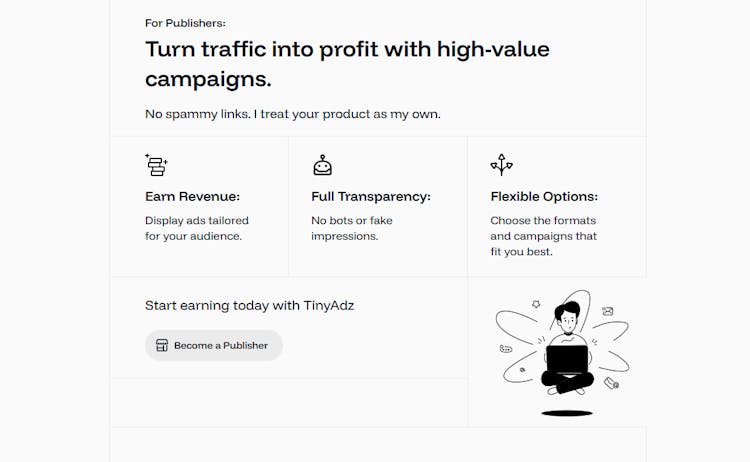Select the Full Transparency heading
The height and width of the screenshot is (462, 750).
click(371, 197)
